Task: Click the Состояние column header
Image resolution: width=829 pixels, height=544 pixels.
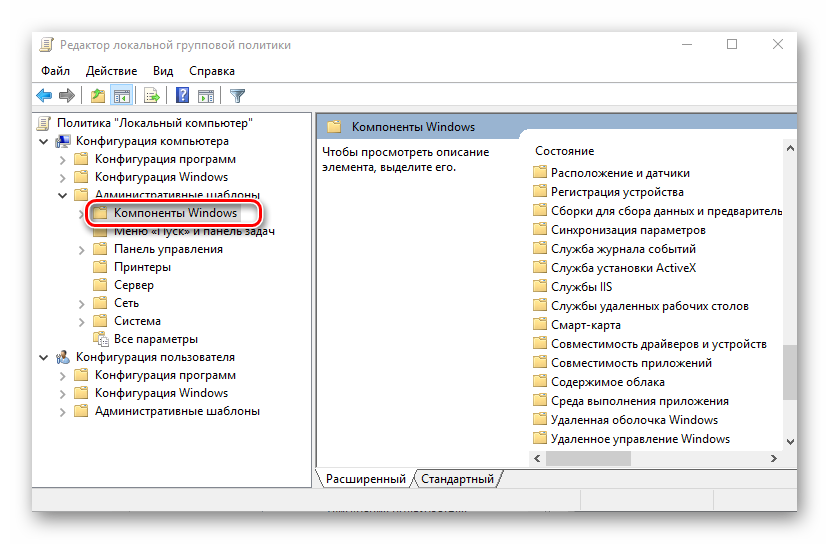Action: (x=564, y=151)
